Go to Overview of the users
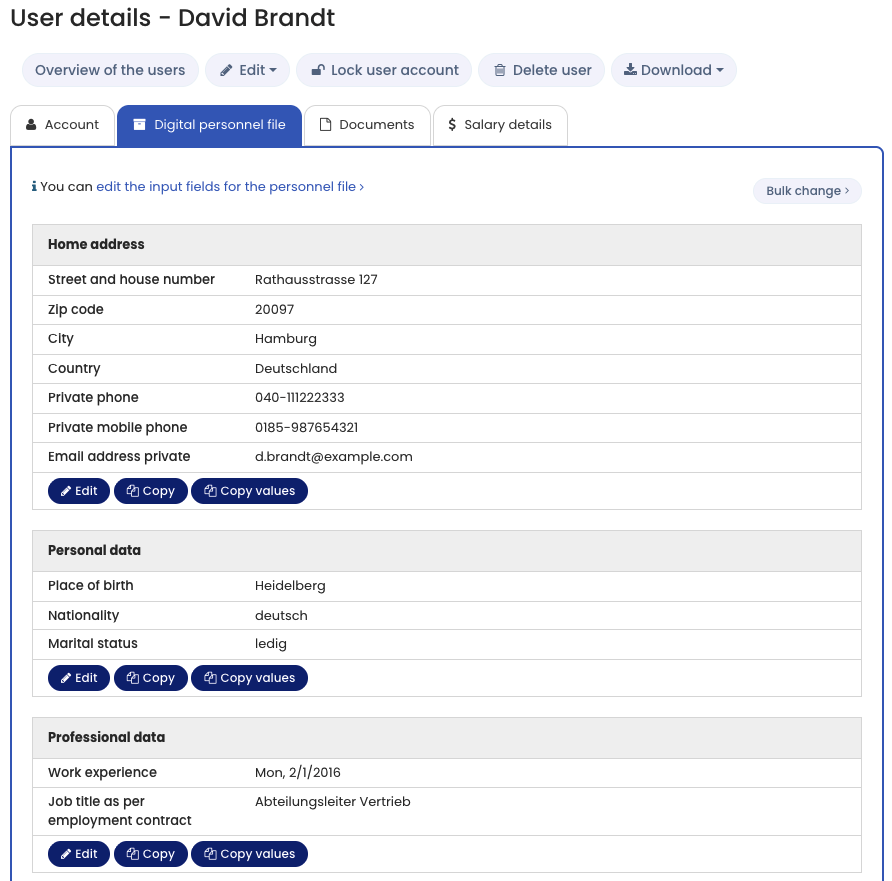892x881 pixels. pos(110,70)
